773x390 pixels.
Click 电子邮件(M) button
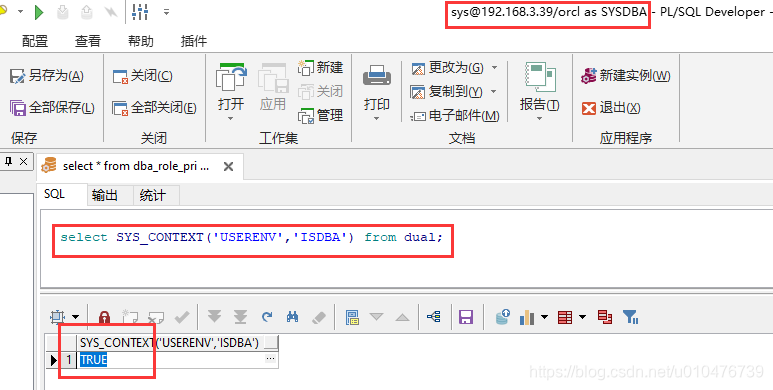455,116
